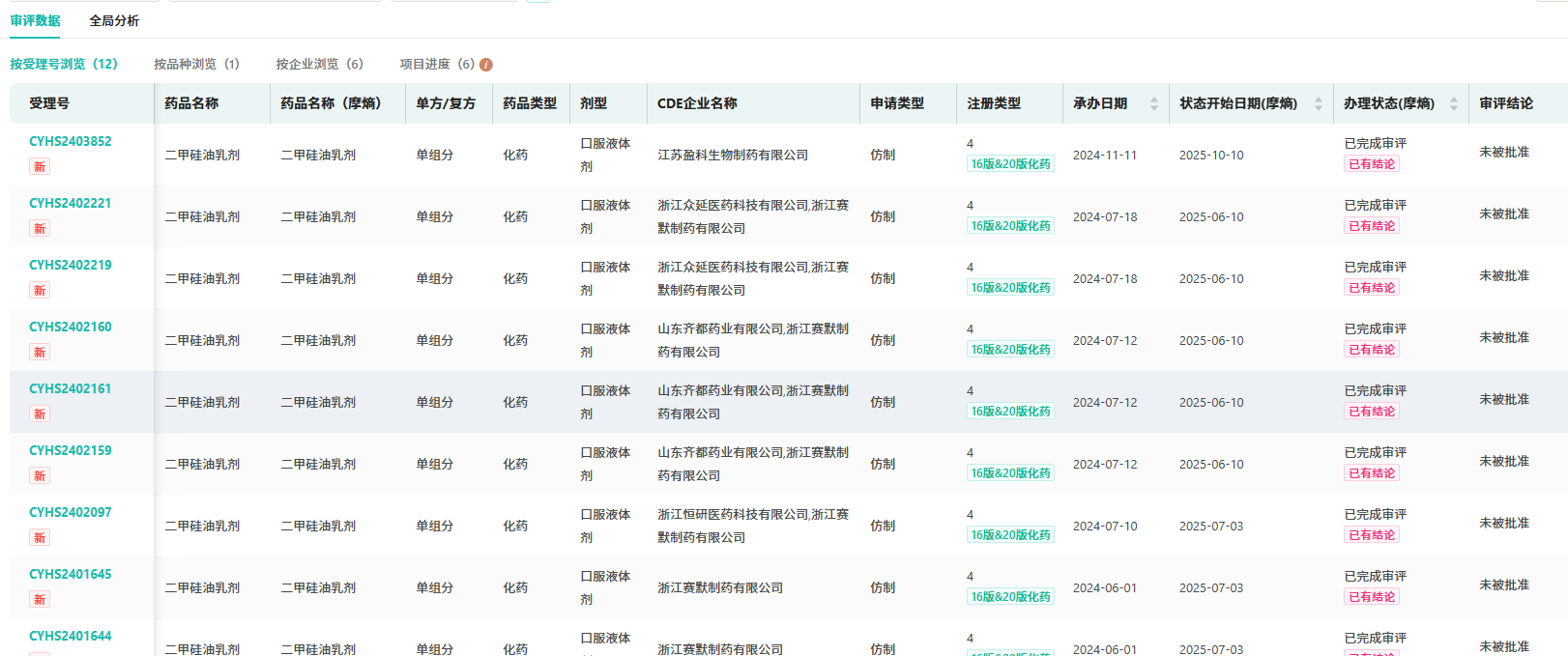Viewport: 1568px width, 656px height.
Task: Click 16版&20版化药 tag in CYHS2402097 row
Action: pos(1010,535)
